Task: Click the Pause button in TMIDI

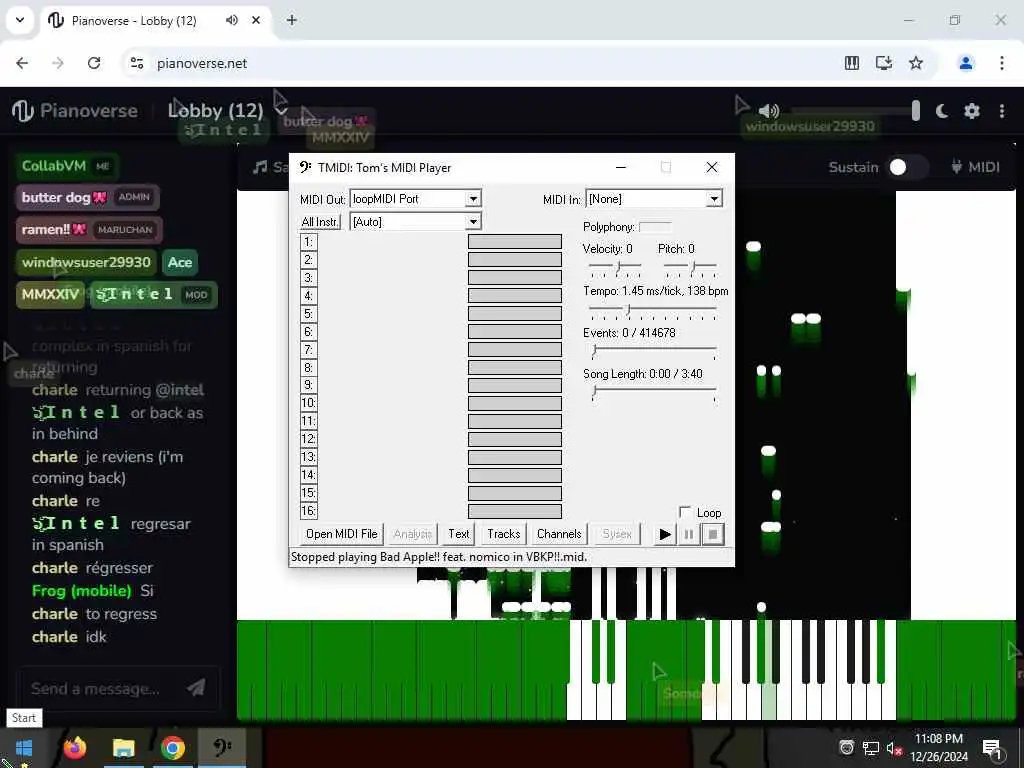Action: point(688,534)
